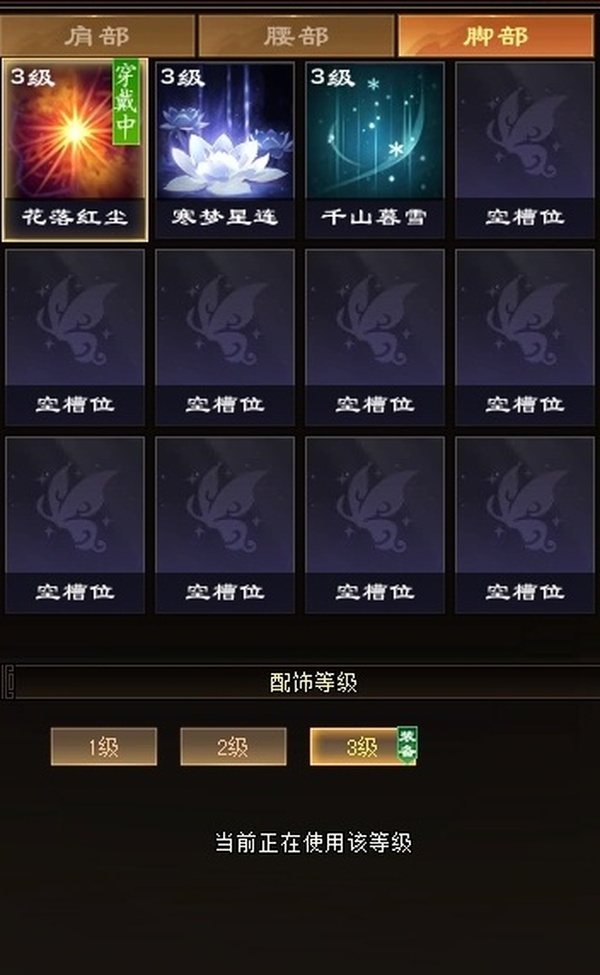600x975 pixels.
Task: Click the last butterfly slot in bottom row
Action: [x=525, y=525]
